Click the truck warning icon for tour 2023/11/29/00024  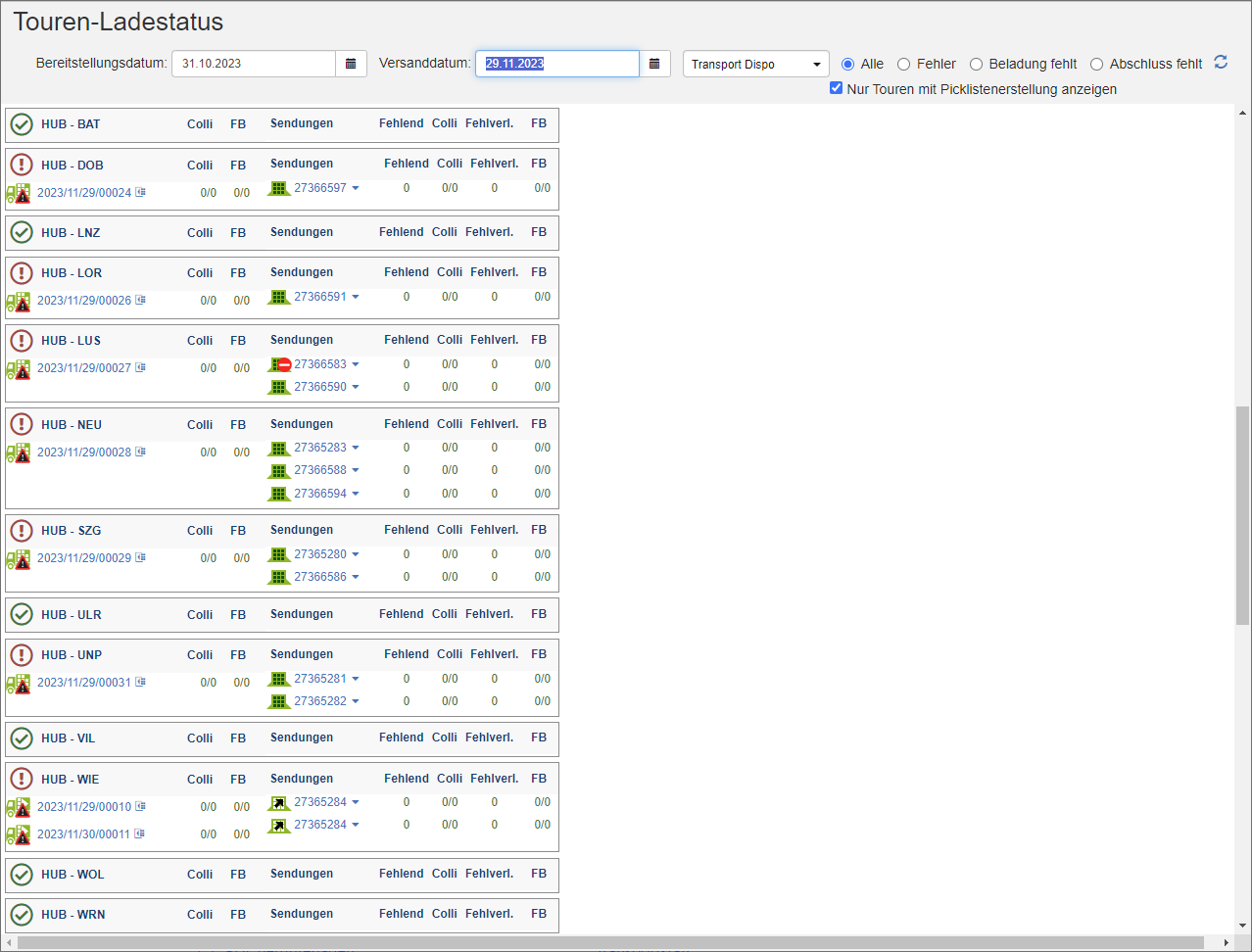pos(19,194)
